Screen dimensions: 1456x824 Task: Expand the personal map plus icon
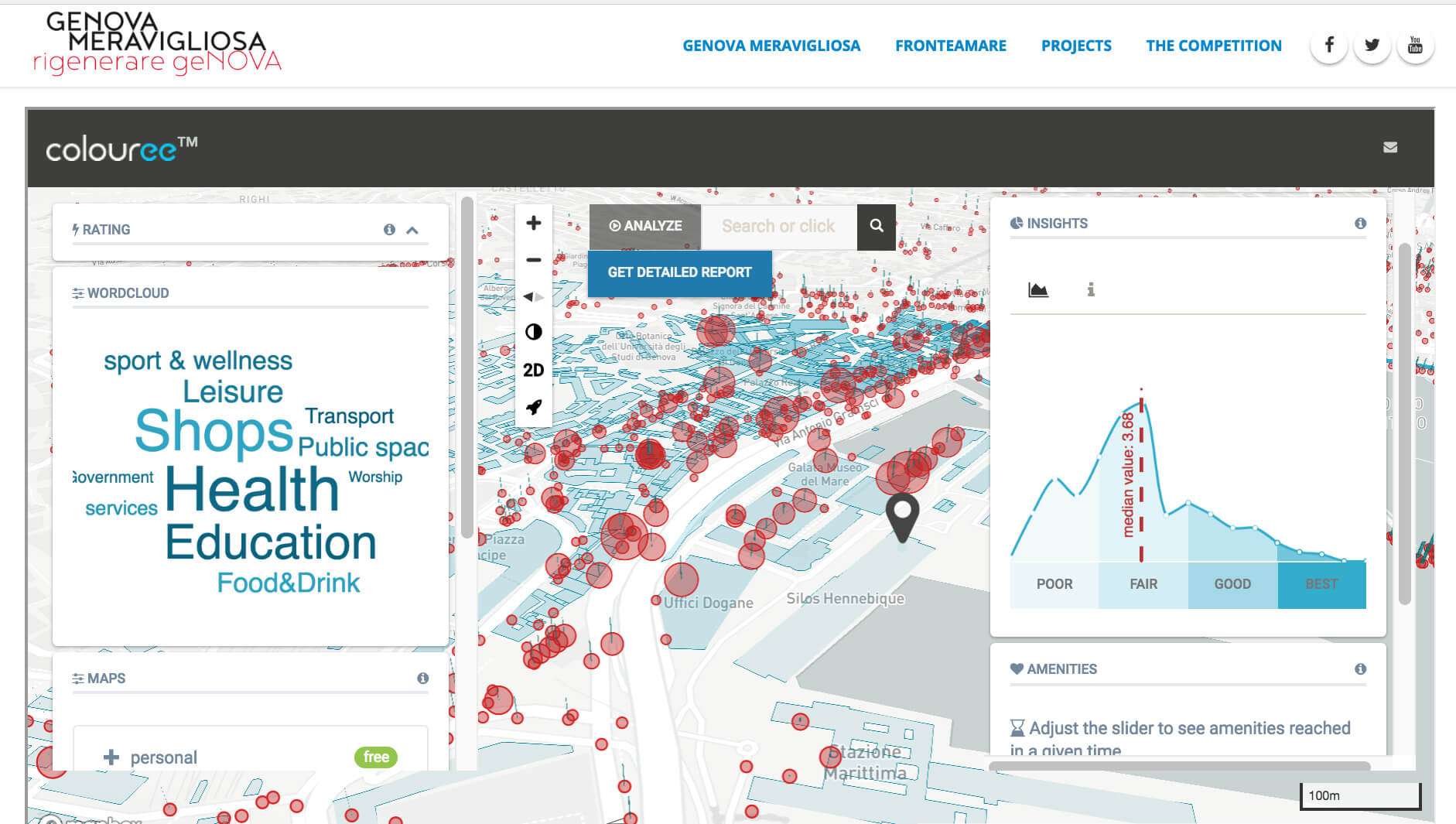click(111, 757)
